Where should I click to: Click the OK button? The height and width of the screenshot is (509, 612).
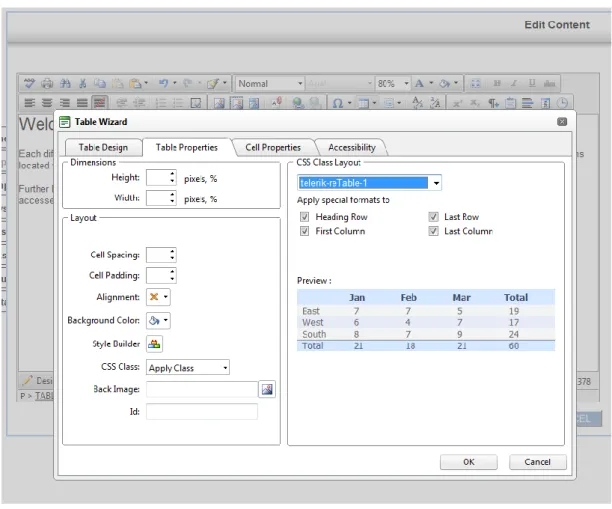click(x=468, y=462)
